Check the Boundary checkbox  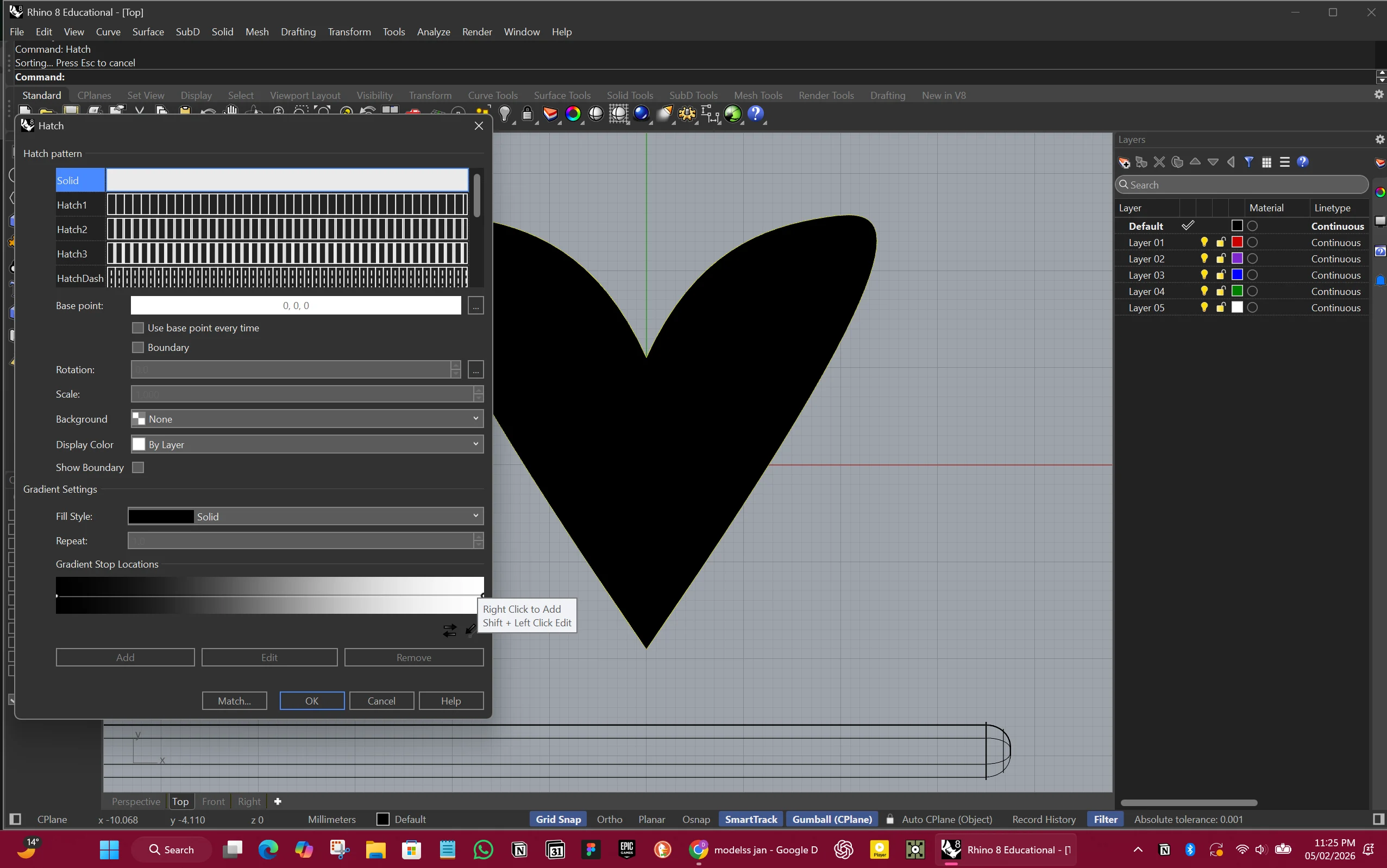[x=138, y=347]
